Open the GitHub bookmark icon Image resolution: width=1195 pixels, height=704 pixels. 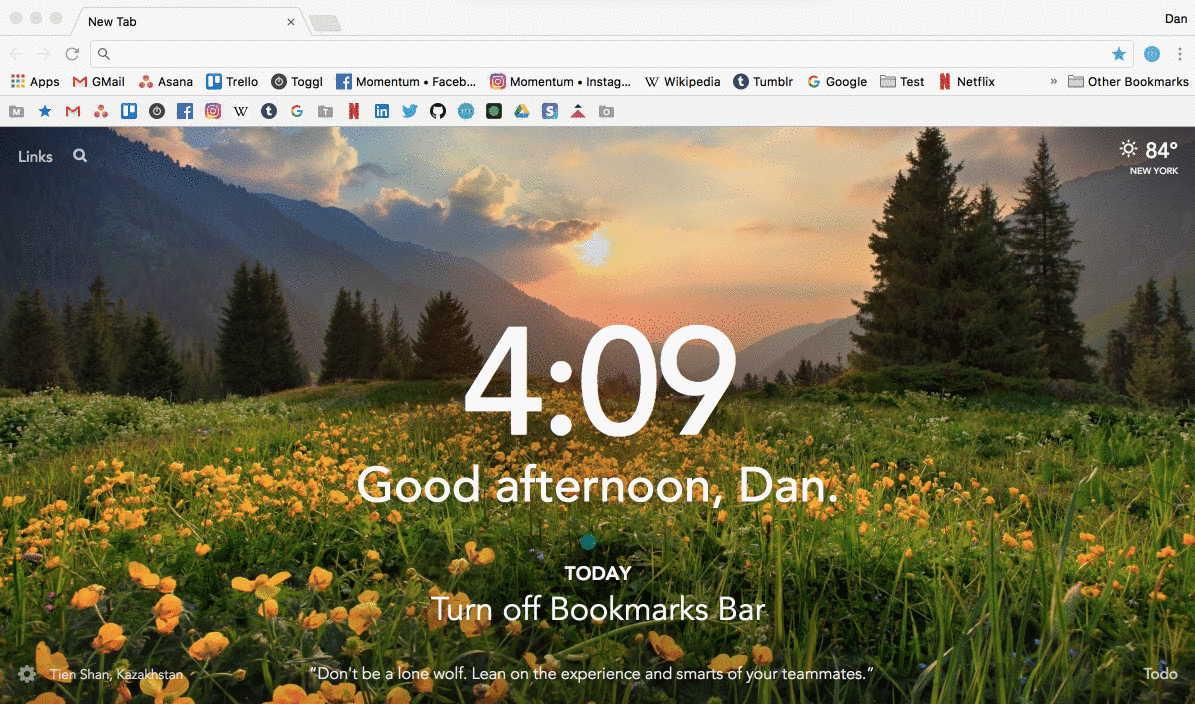(x=437, y=111)
